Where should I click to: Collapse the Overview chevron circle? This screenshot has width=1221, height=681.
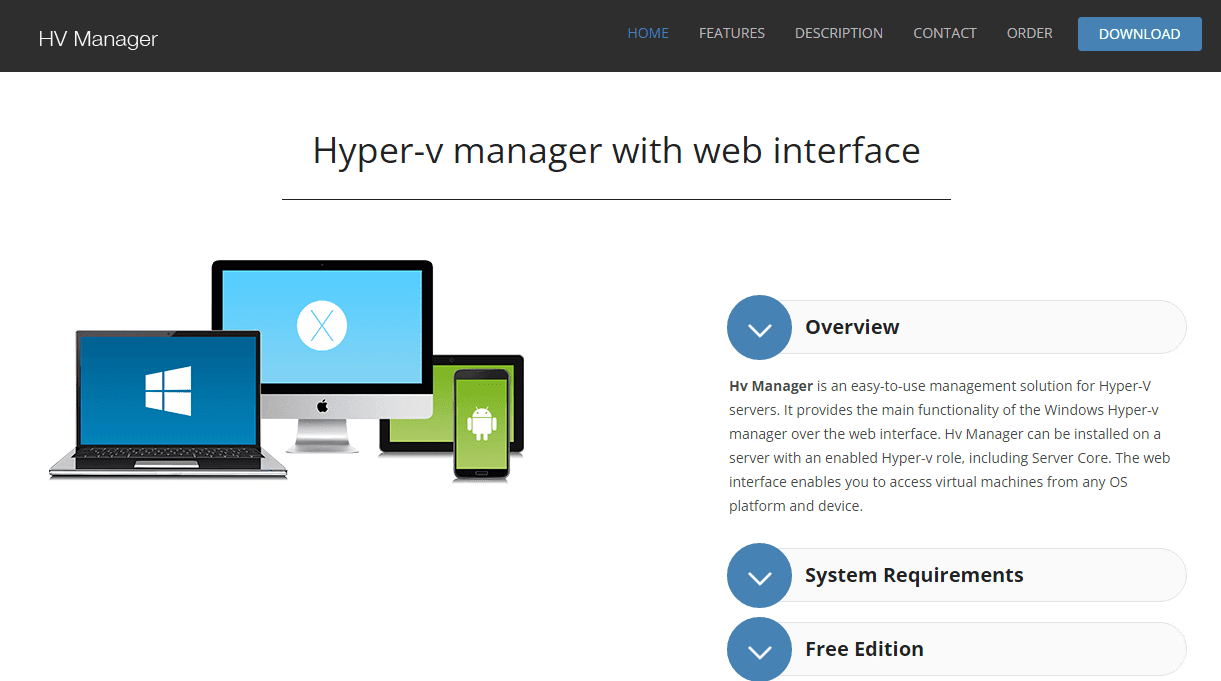click(760, 327)
